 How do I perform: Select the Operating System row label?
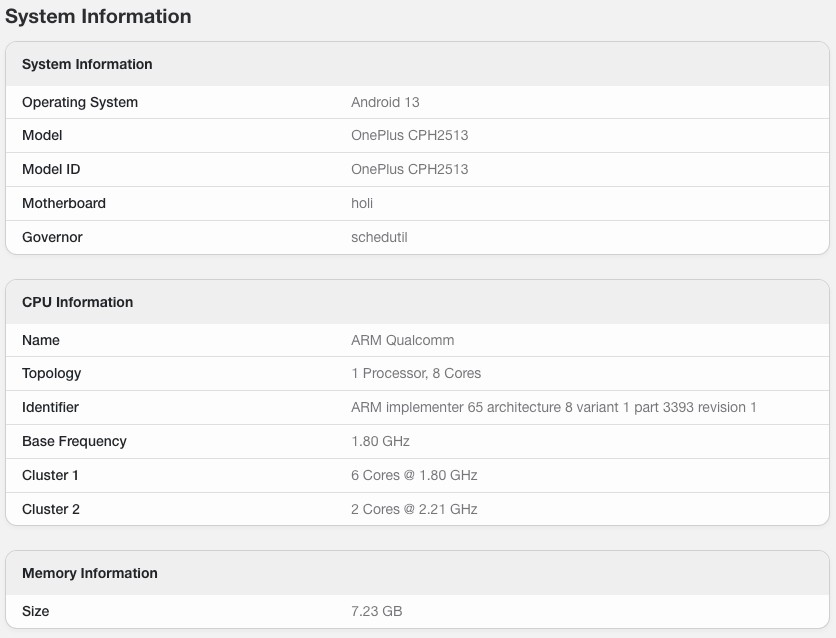pyautogui.click(x=80, y=102)
